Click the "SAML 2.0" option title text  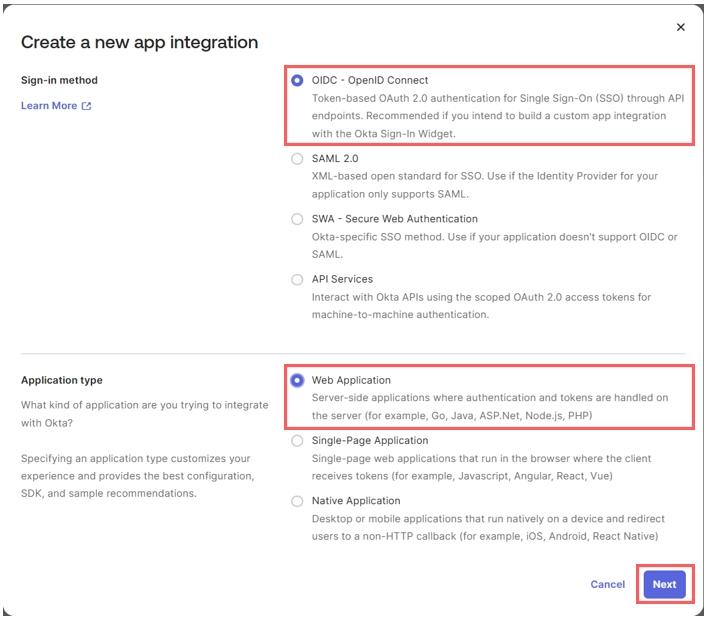coord(335,159)
